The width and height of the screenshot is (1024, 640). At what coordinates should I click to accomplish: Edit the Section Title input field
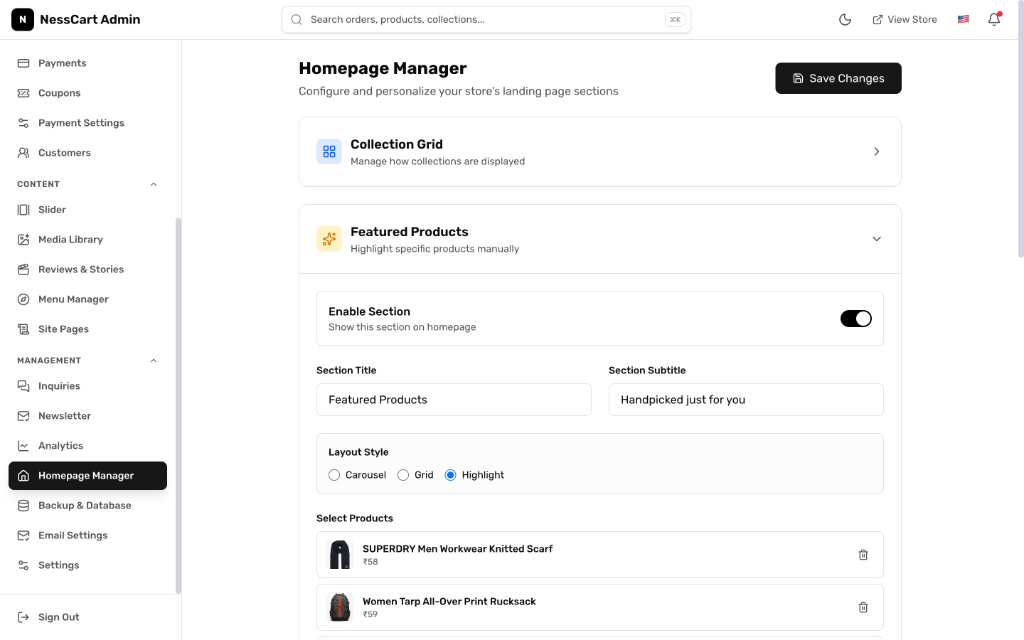(x=454, y=399)
